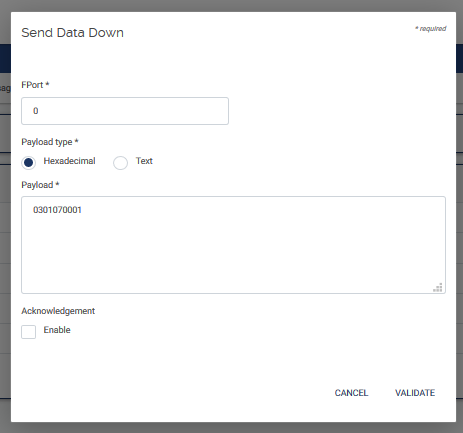Click the FPort field label
463x433 pixels.
(x=35, y=85)
